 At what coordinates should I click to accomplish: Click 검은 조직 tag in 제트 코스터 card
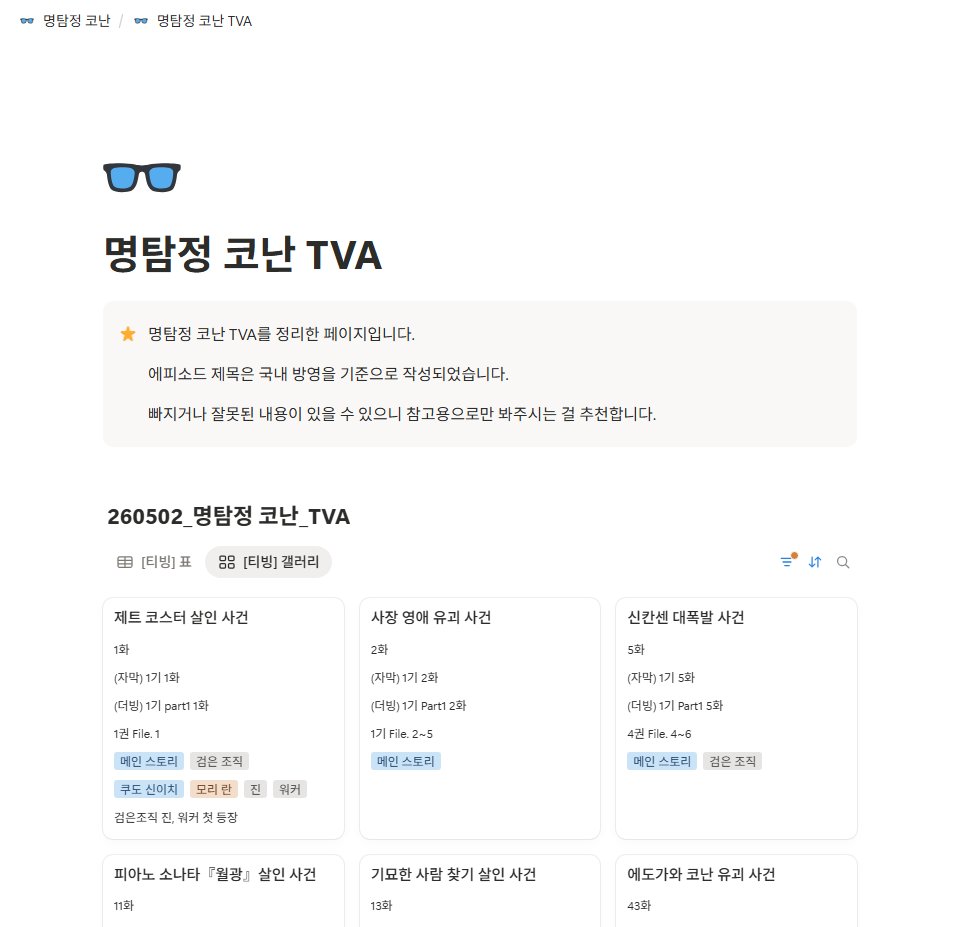point(219,761)
